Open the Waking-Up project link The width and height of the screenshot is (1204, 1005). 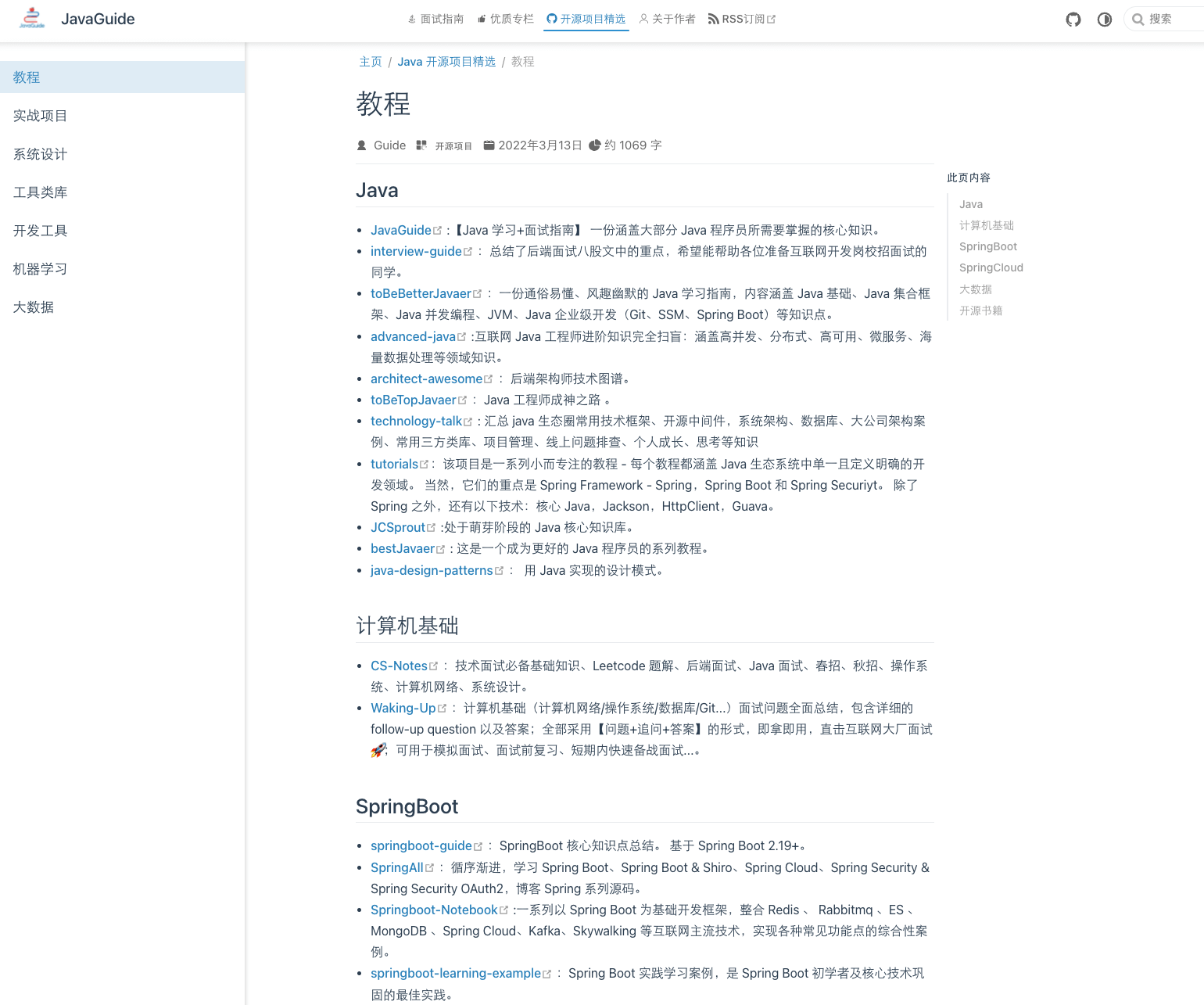click(403, 708)
